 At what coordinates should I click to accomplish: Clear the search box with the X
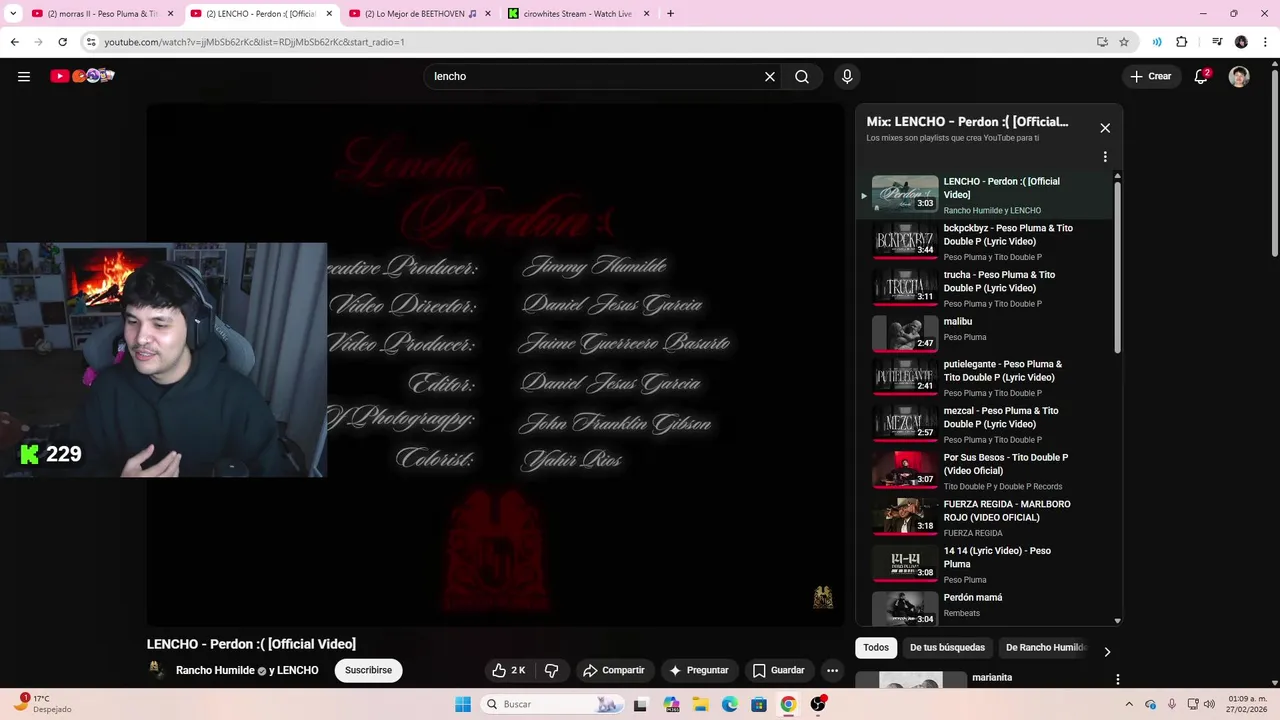(x=770, y=76)
